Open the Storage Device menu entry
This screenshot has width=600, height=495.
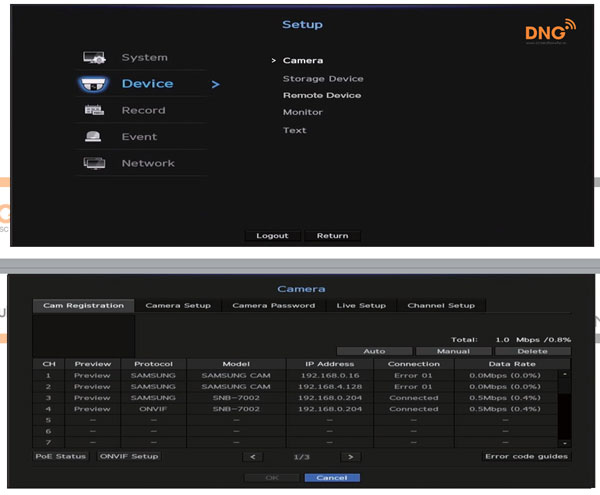point(322,78)
